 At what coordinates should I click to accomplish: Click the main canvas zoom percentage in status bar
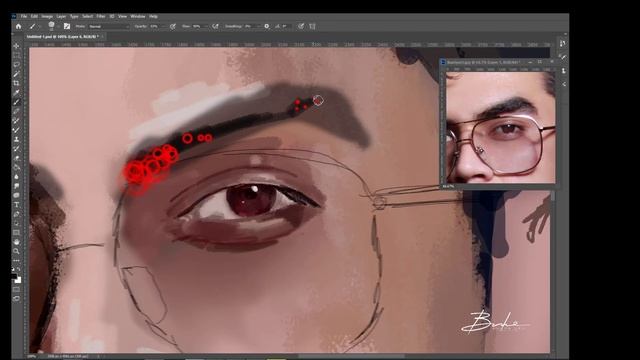31,356
